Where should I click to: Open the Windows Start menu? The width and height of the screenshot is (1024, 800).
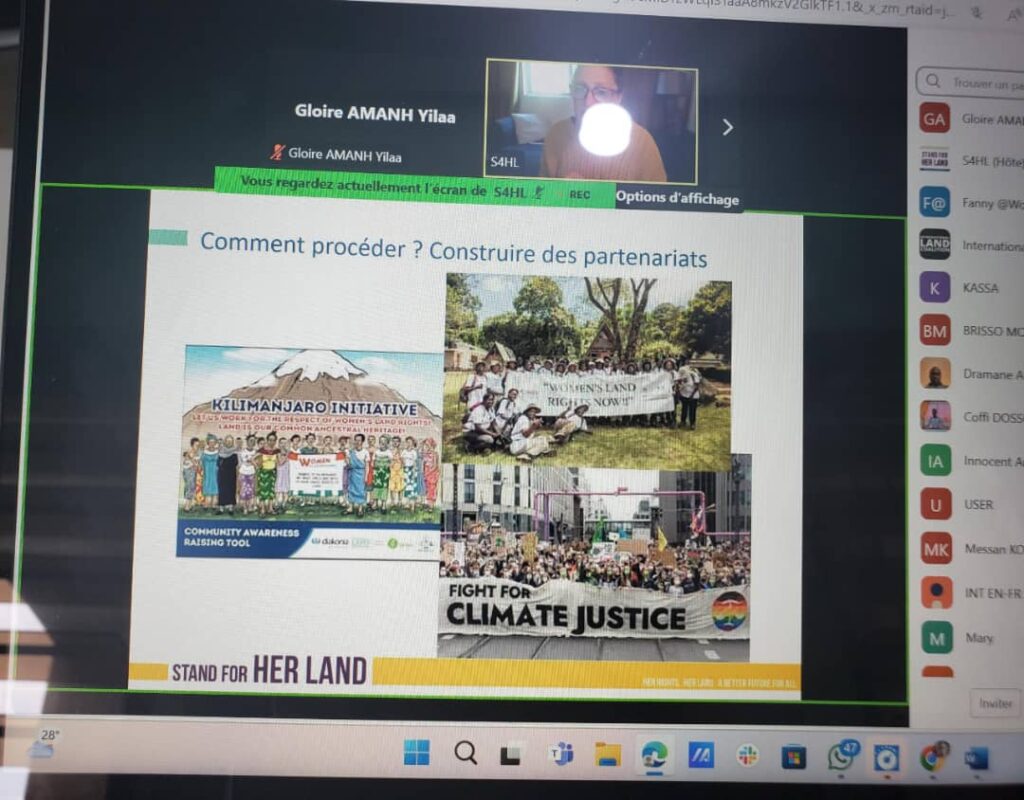click(x=417, y=752)
